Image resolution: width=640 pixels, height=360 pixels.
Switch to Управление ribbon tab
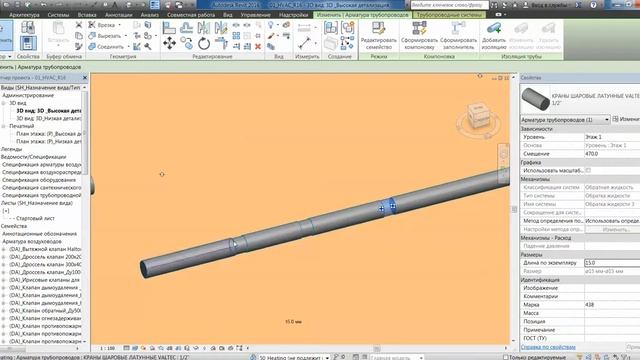[255, 15]
